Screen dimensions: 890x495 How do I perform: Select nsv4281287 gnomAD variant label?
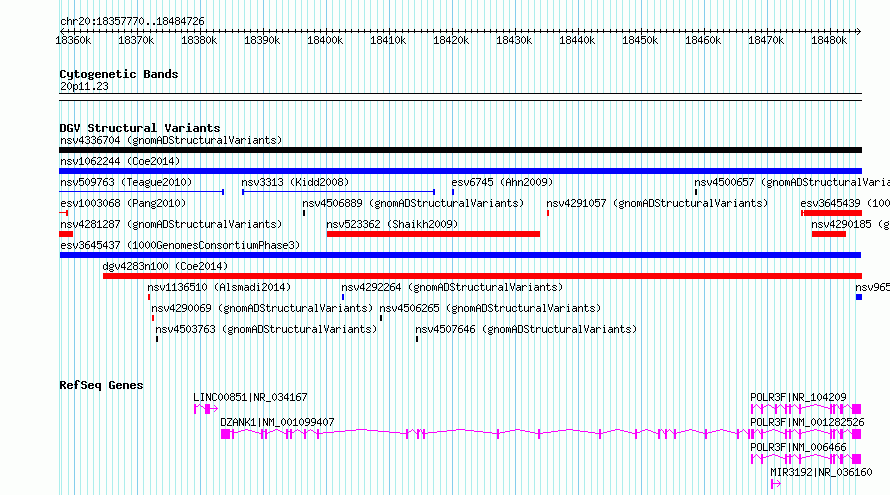[171, 224]
